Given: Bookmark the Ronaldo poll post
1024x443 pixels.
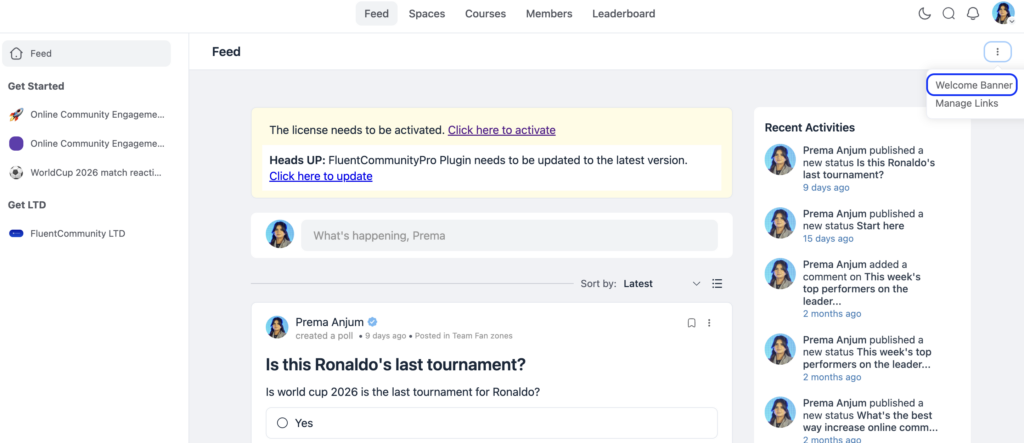Looking at the screenshot, I should click(x=691, y=323).
